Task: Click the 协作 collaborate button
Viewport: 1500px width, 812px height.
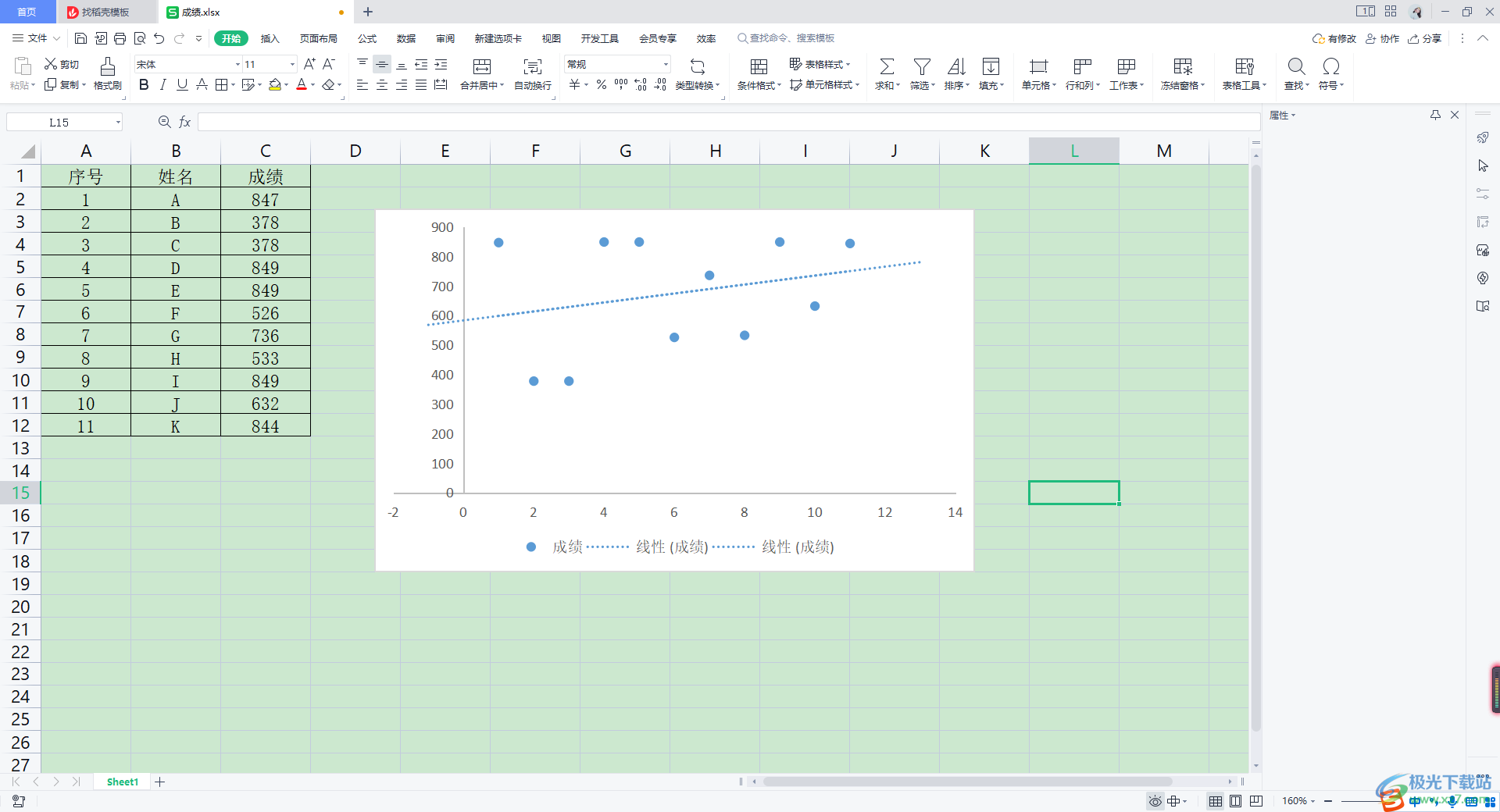Action: click(x=1382, y=38)
